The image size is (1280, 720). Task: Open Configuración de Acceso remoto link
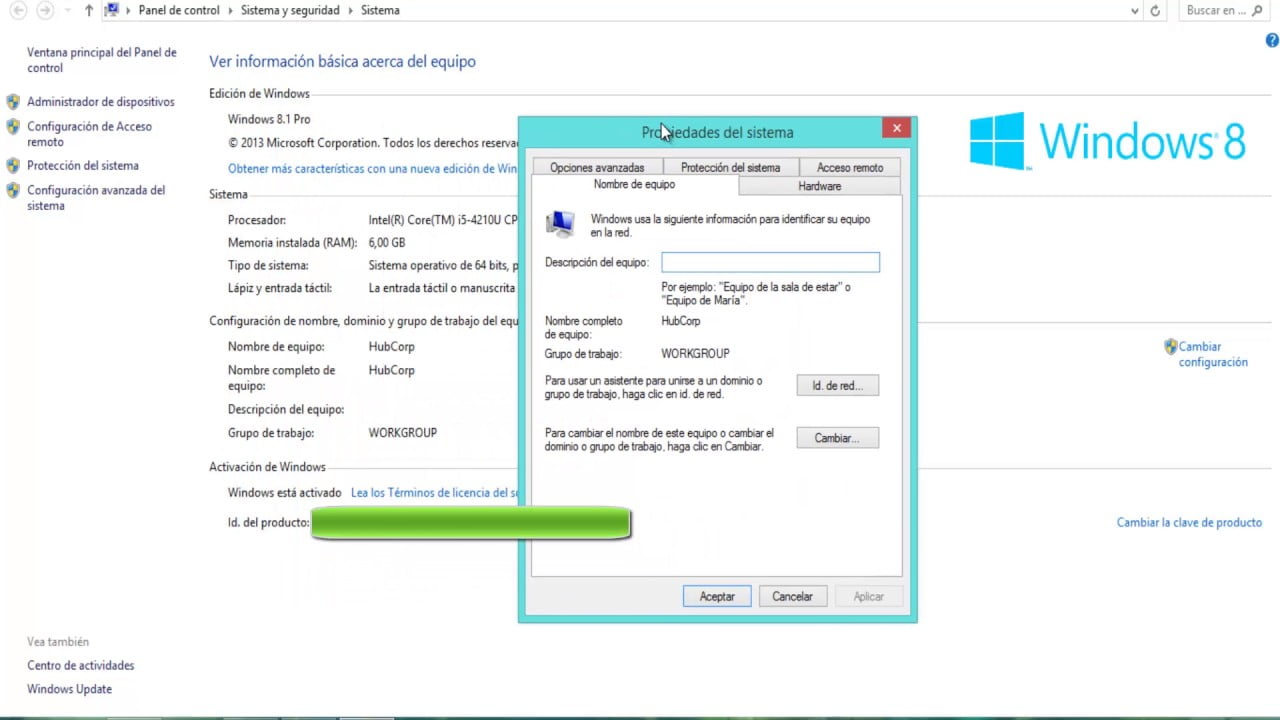[x=90, y=134]
